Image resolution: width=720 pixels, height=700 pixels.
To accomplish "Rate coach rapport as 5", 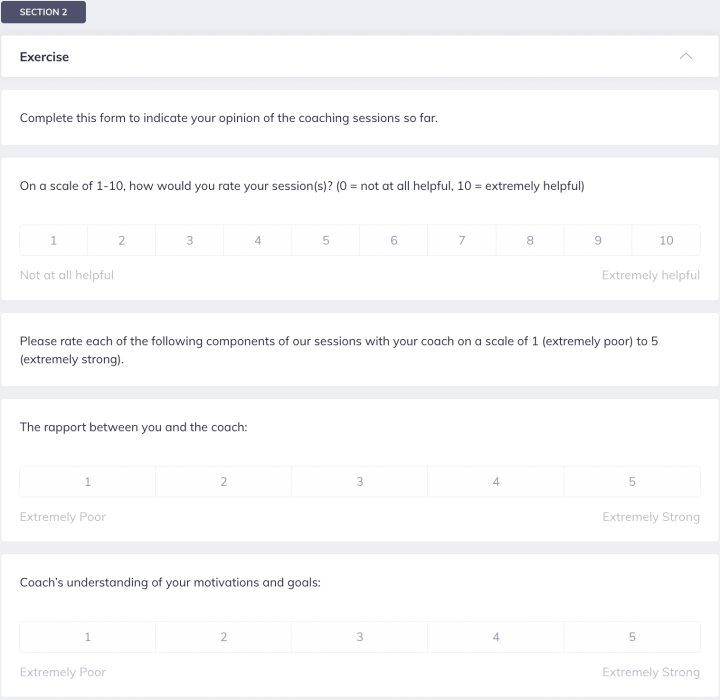I will click(x=632, y=482).
